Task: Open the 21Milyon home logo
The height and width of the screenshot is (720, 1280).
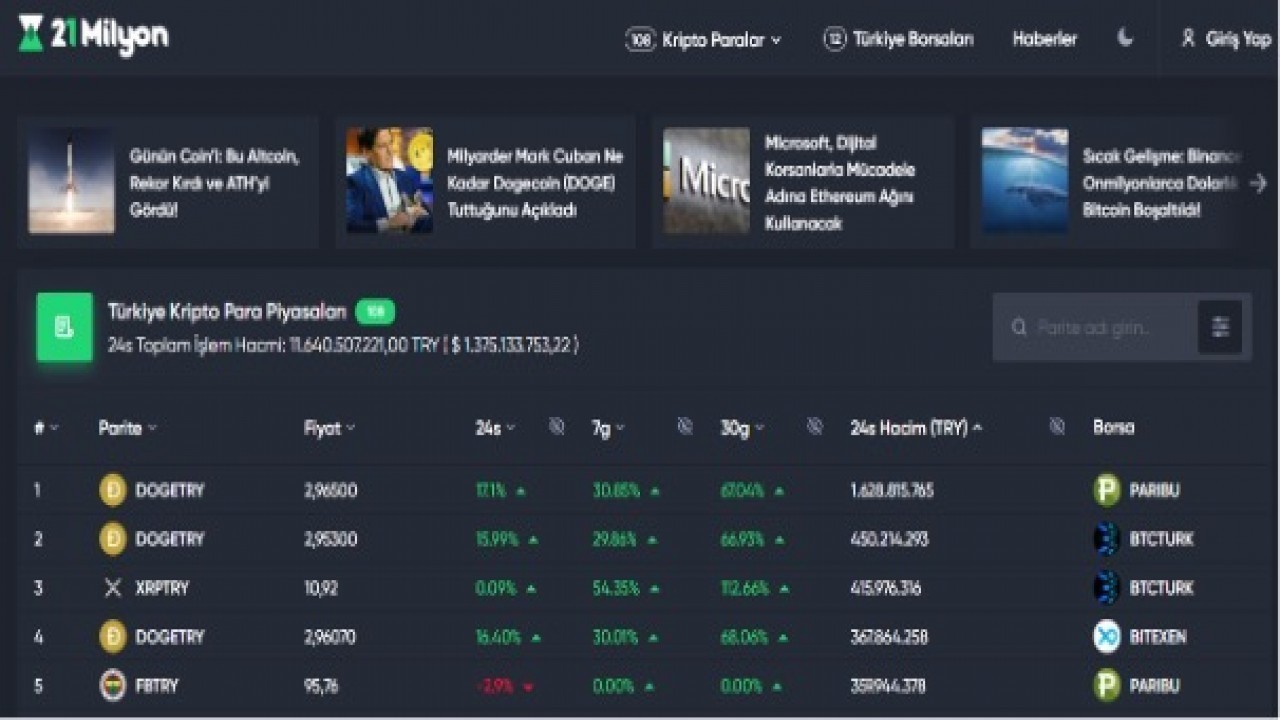Action: 93,35
